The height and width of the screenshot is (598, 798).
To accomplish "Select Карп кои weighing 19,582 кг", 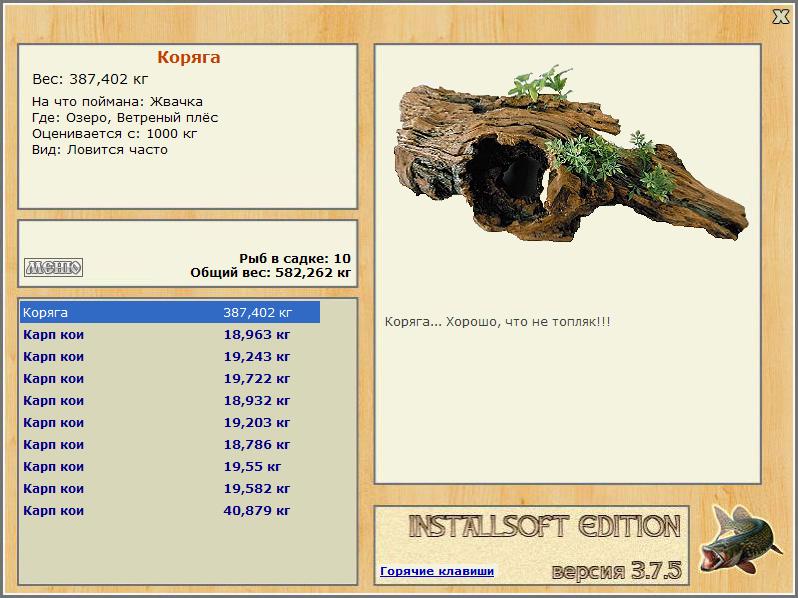I will pos(170,489).
